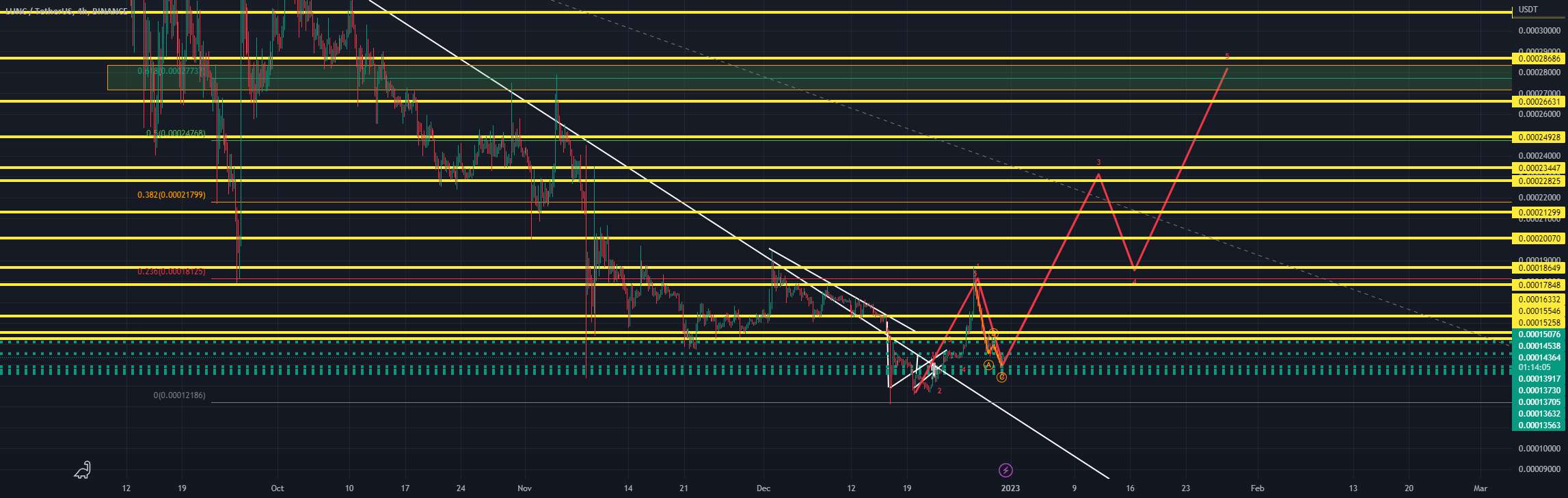Select the 0.00018649 yellow price label
Viewport: 1568px width, 498px height.
point(1538,268)
